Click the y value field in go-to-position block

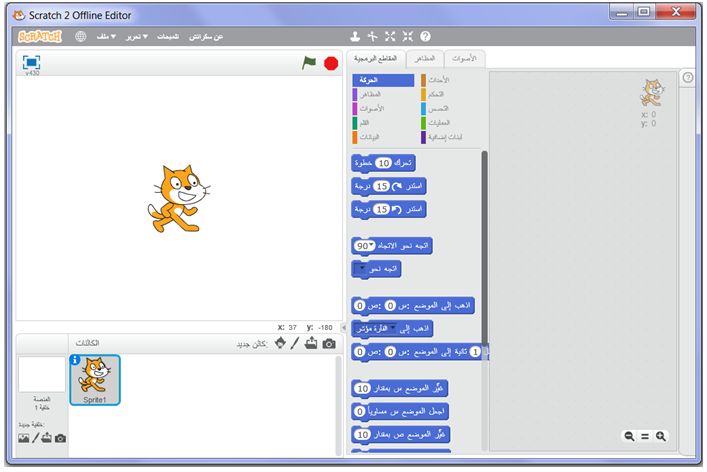(360, 306)
